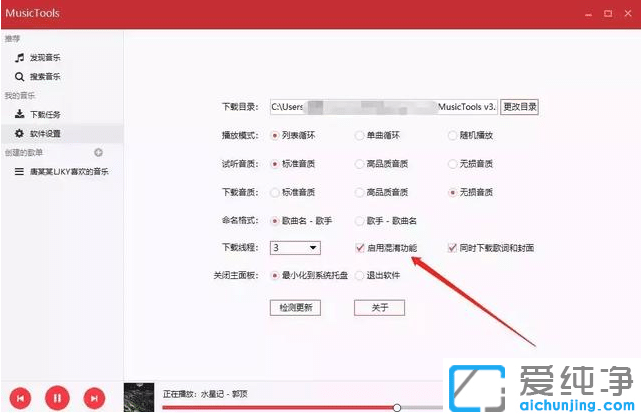
Task: Skip to the next track
Action: (x=94, y=398)
